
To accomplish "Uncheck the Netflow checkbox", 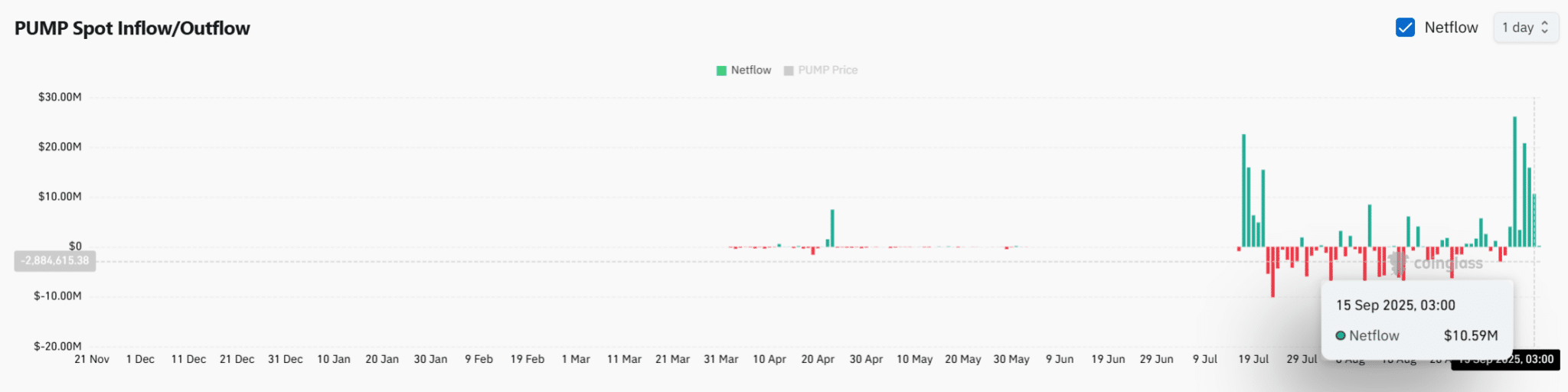I will (x=1405, y=28).
